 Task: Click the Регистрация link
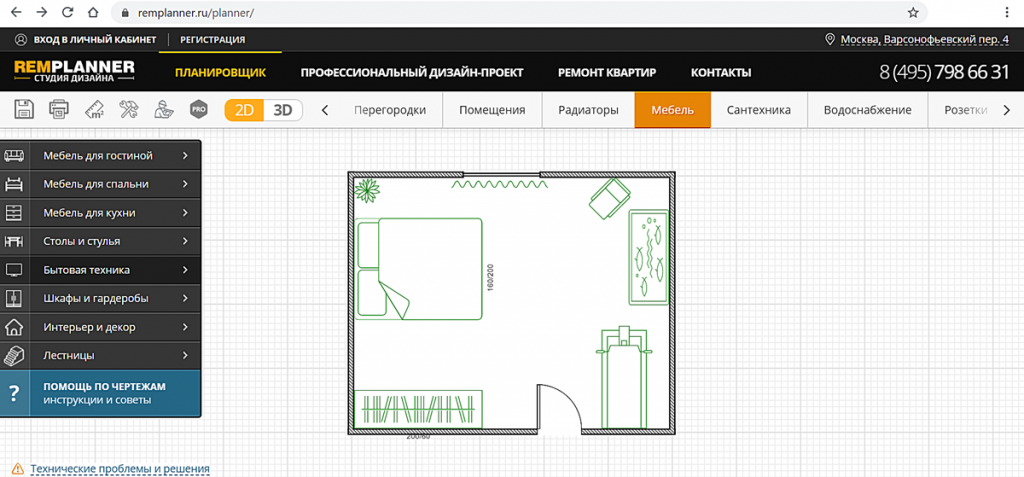(212, 40)
